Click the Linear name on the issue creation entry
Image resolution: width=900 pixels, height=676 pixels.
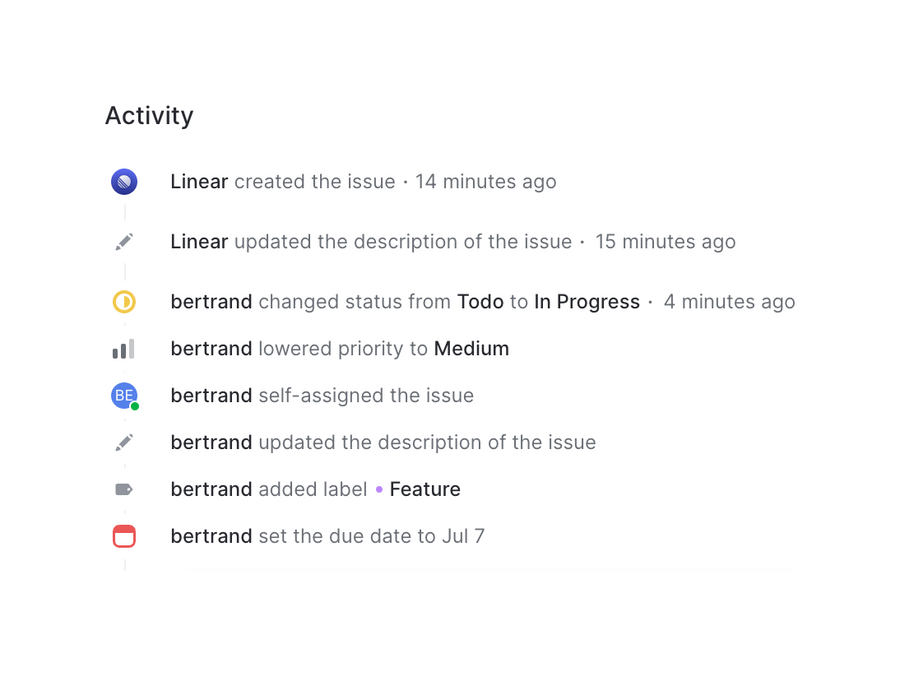click(199, 181)
